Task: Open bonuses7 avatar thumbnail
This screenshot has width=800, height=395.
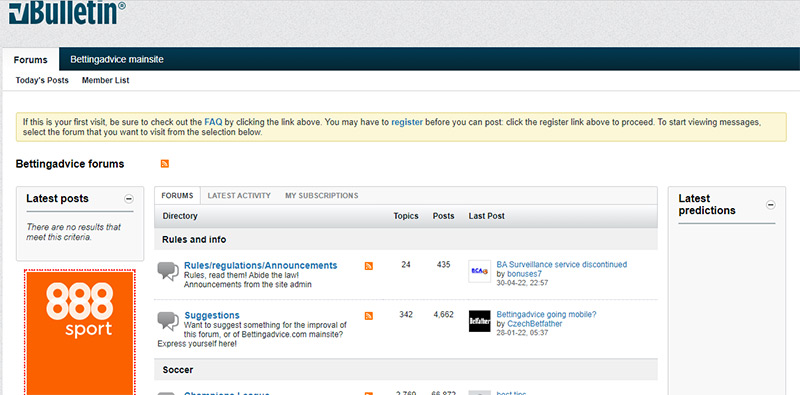Action: point(480,271)
